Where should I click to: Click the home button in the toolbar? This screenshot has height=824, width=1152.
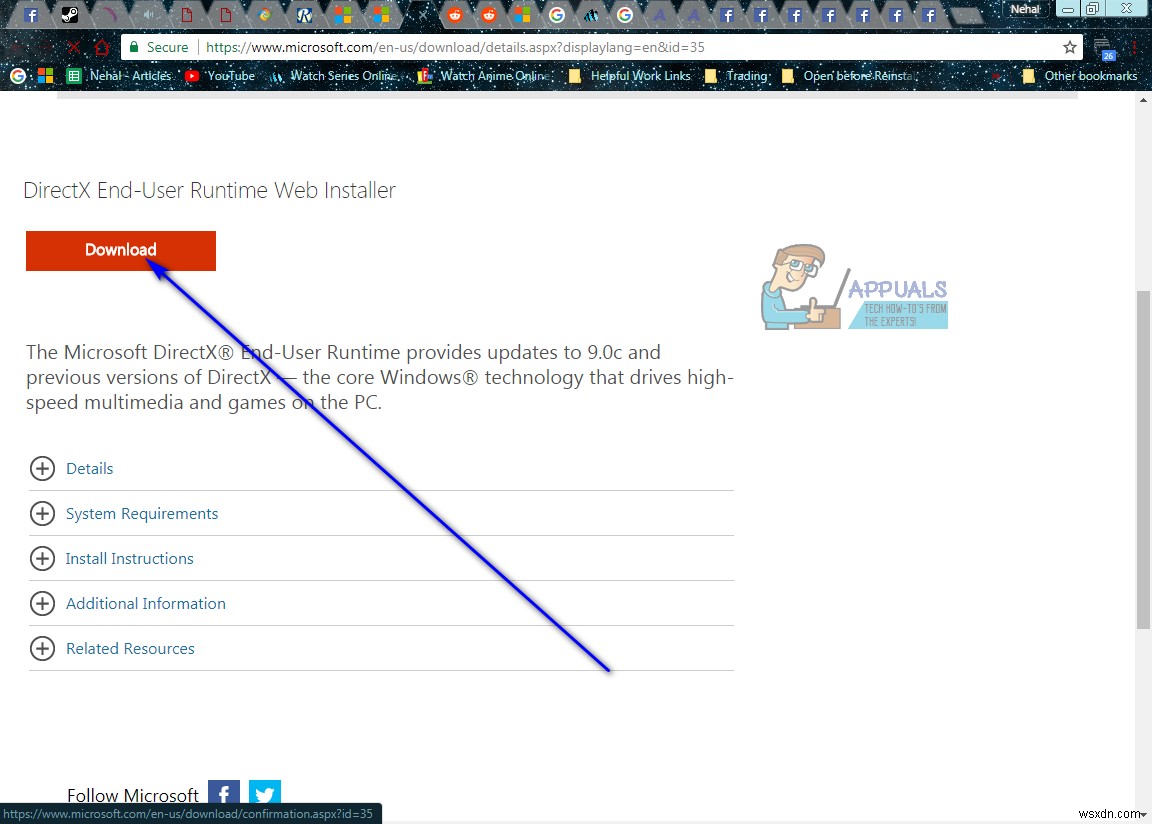tap(103, 47)
